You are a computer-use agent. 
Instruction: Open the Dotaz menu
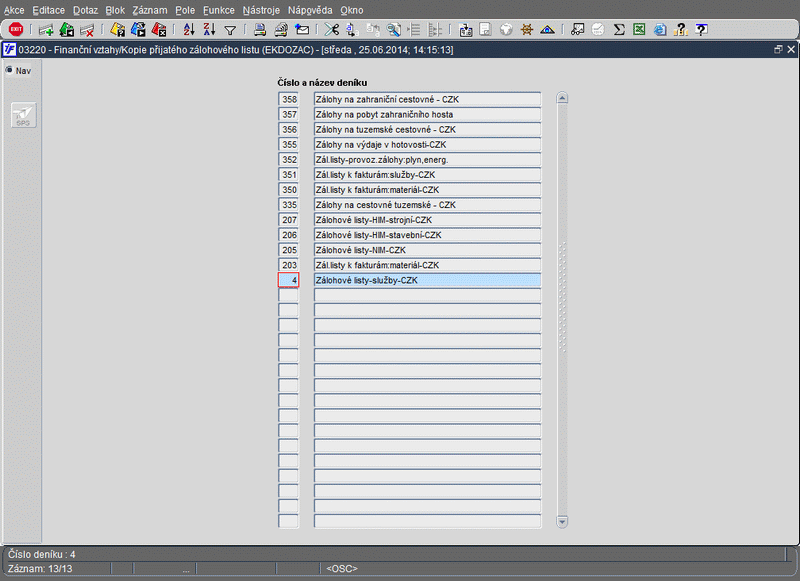point(85,10)
